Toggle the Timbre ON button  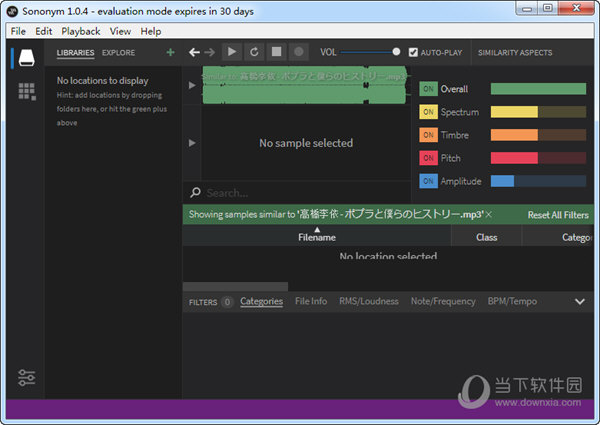point(428,135)
